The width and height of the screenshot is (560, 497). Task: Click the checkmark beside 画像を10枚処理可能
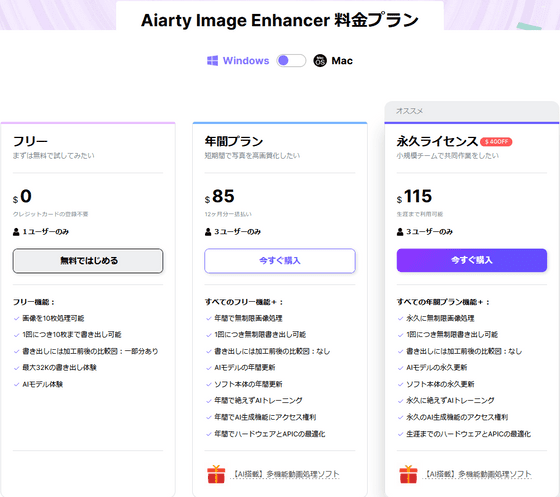coord(16,318)
